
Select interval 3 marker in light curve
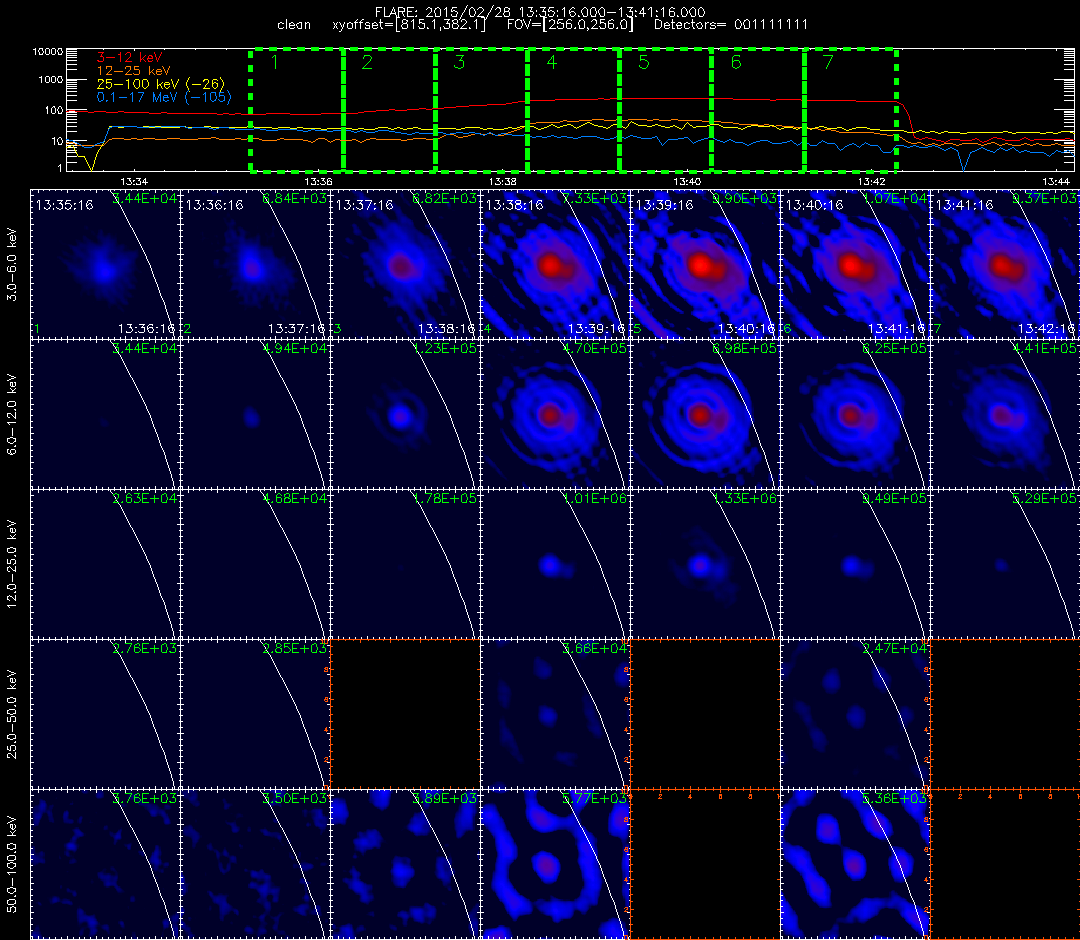(x=459, y=62)
